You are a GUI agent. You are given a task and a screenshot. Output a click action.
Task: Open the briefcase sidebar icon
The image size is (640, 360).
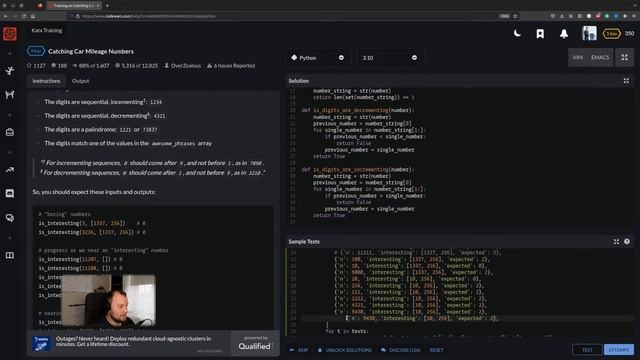10,132
